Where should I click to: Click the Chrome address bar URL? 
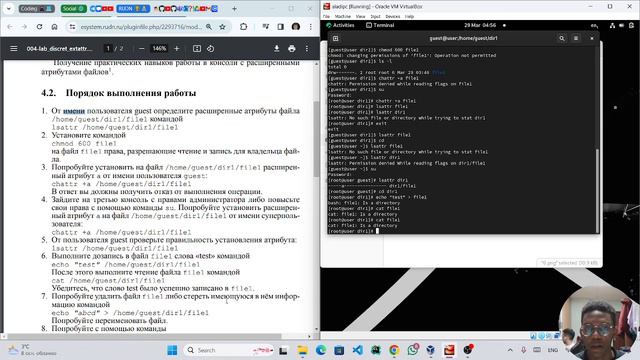pos(141,27)
